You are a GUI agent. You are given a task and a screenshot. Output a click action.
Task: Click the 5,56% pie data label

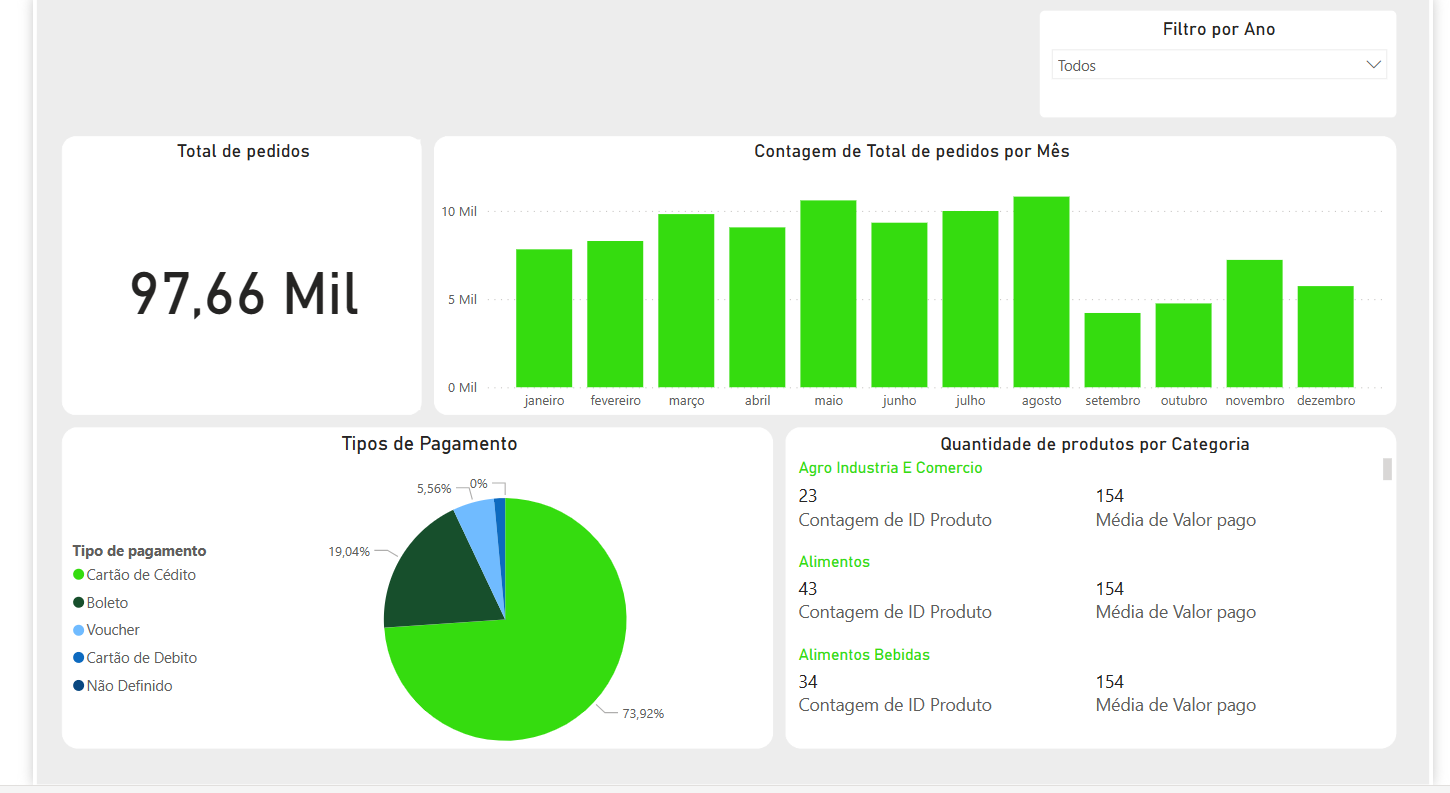point(434,489)
